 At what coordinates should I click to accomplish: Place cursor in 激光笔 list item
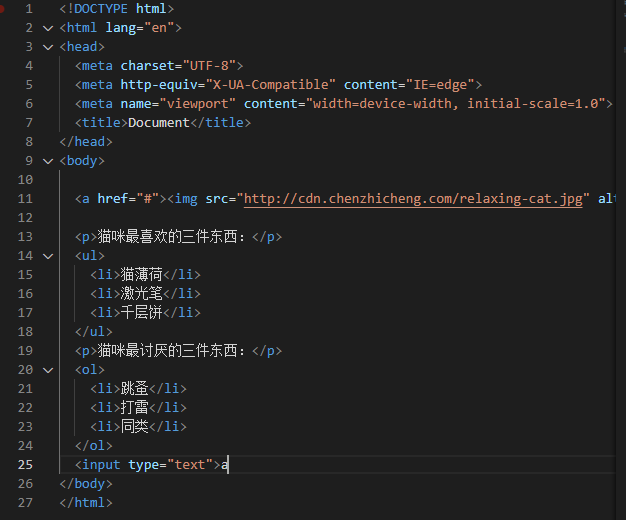141,294
